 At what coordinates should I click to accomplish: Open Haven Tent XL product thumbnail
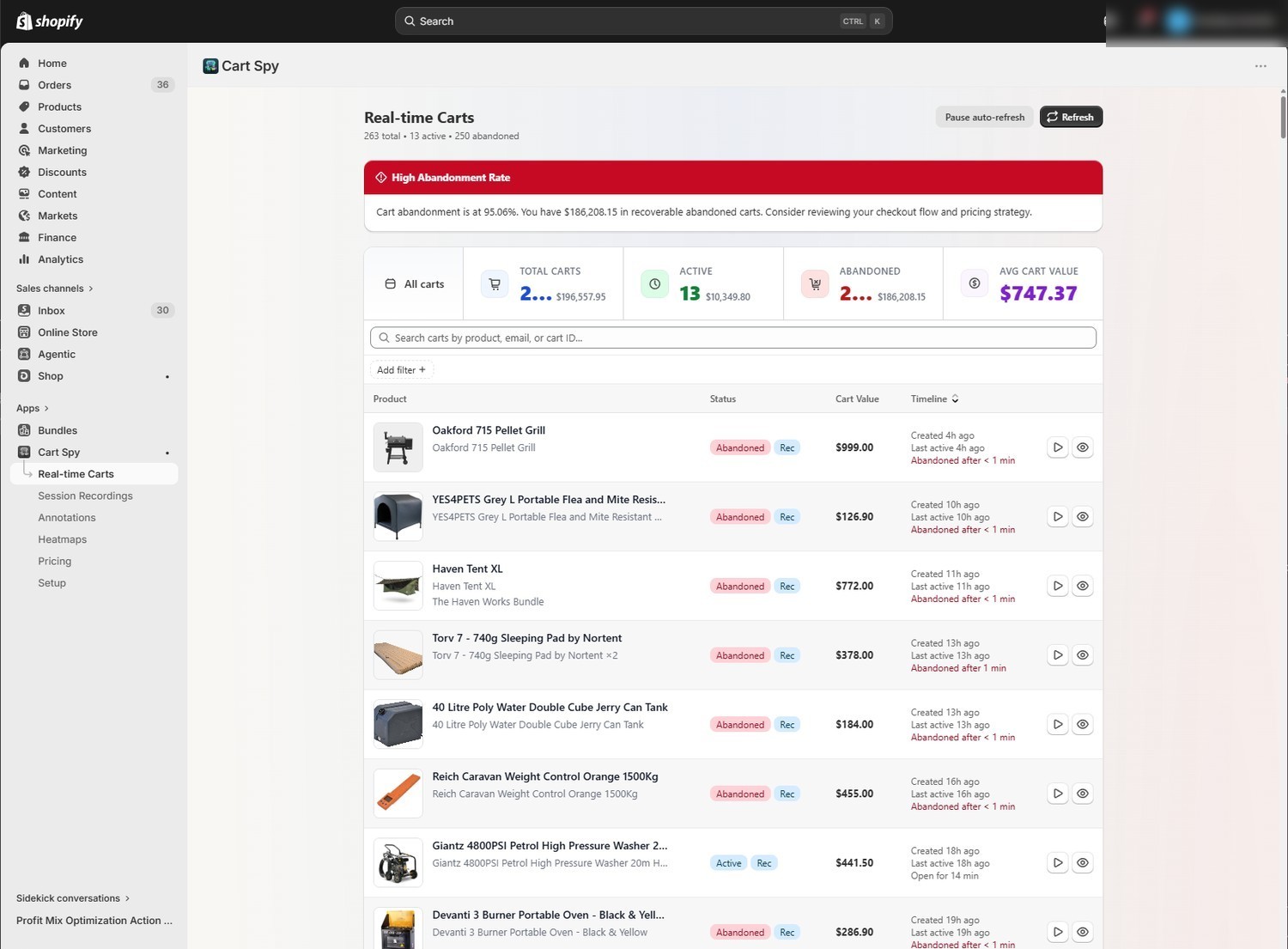click(x=398, y=586)
